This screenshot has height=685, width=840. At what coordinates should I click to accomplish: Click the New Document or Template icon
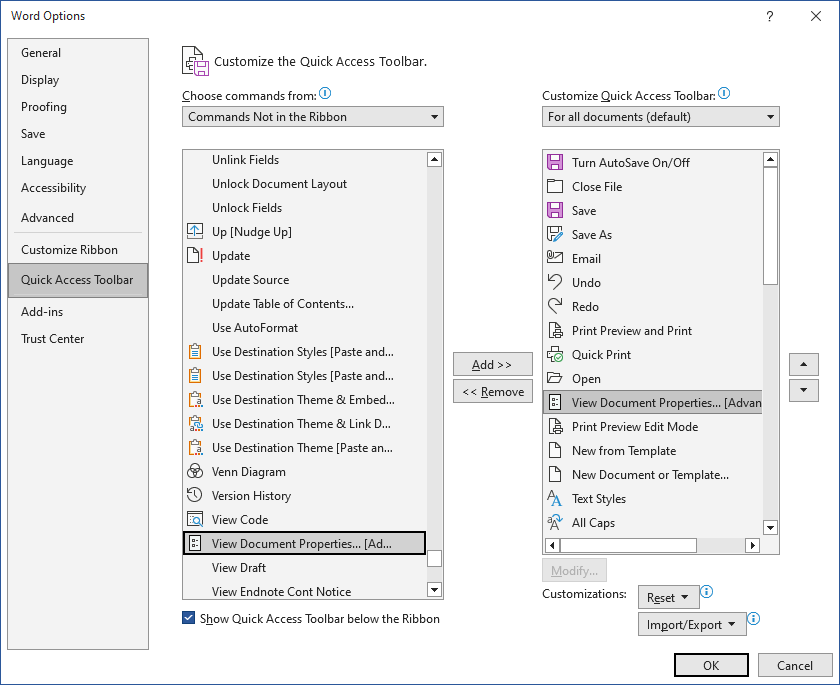tap(555, 475)
